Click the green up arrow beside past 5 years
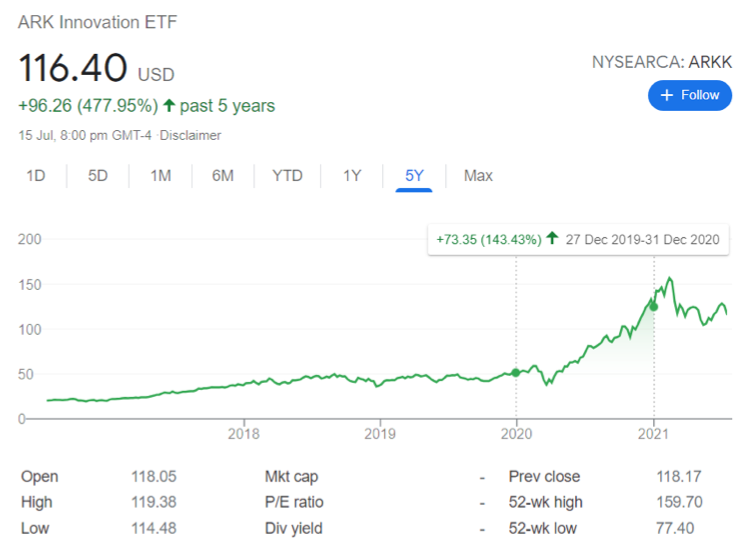The width and height of the screenshot is (756, 556). pos(169,105)
